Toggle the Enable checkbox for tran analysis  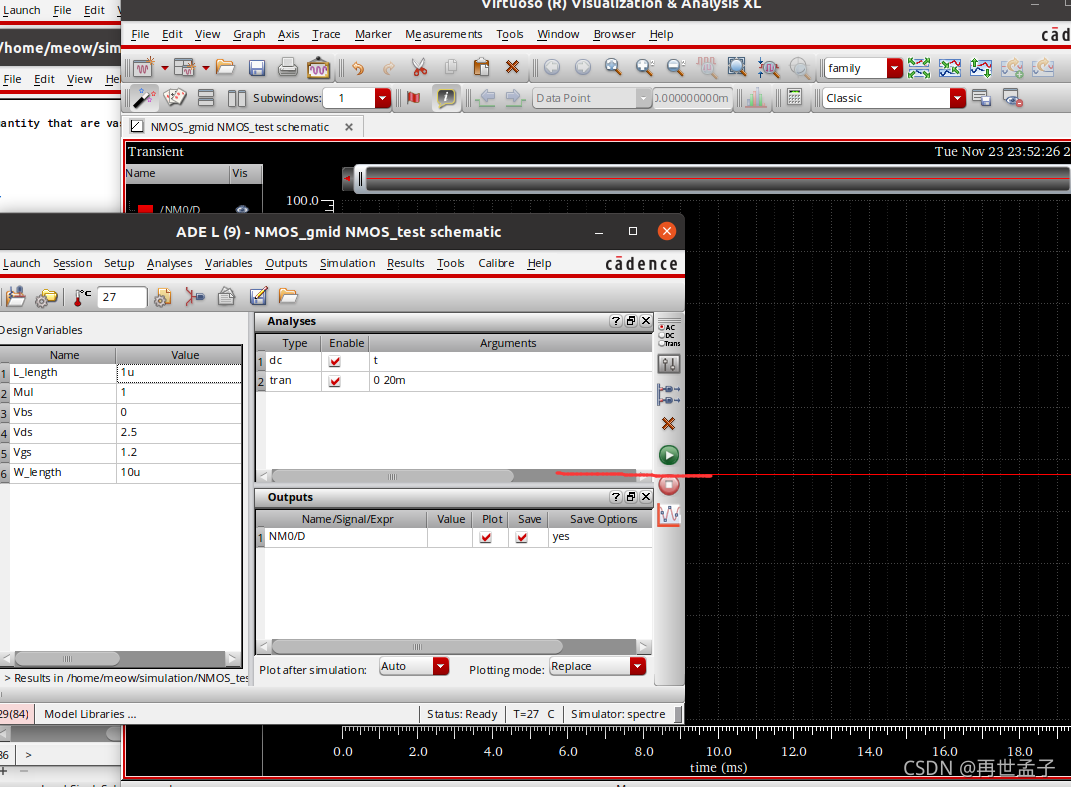pos(335,381)
